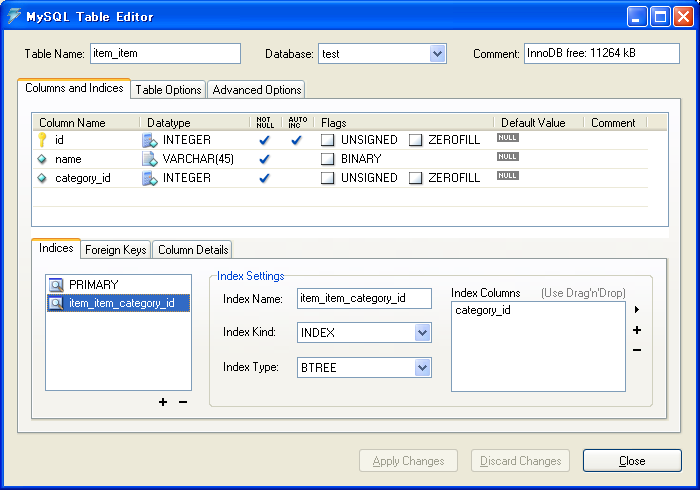Click the name column name cell
Image resolution: width=700 pixels, height=490 pixels.
click(68, 159)
